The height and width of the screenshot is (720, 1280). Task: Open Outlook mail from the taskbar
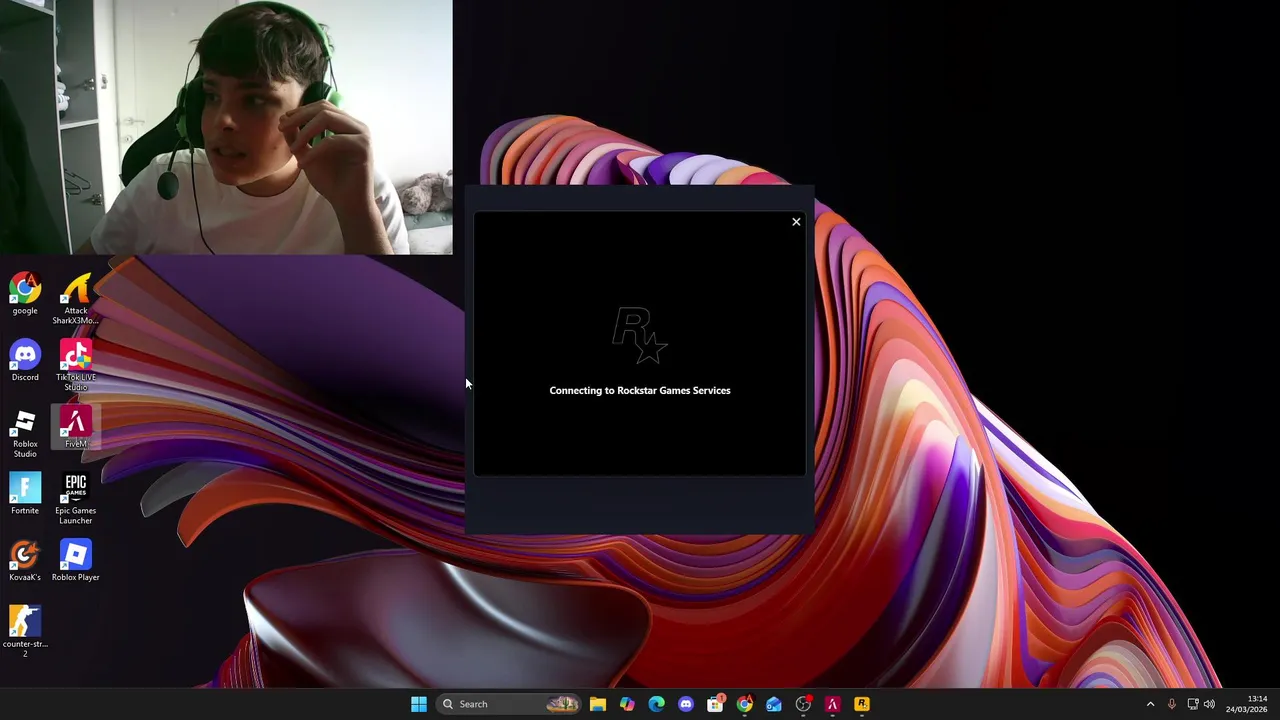pyautogui.click(x=774, y=704)
